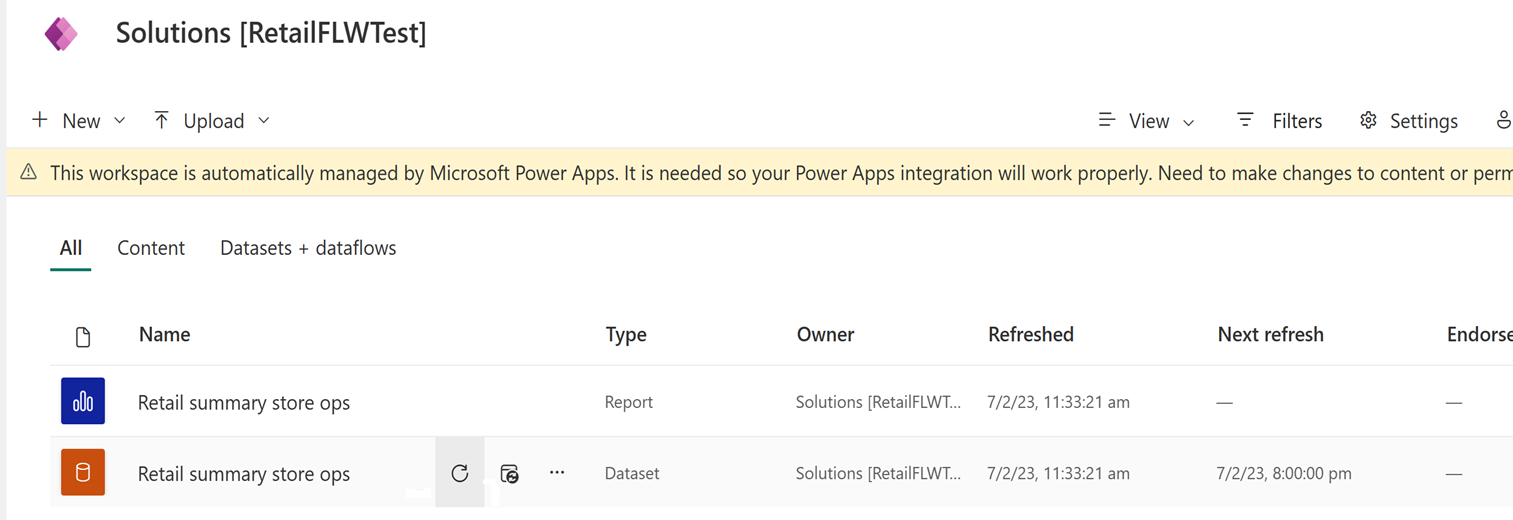Click the Report type cell
The height and width of the screenshot is (520, 1513).
629,402
